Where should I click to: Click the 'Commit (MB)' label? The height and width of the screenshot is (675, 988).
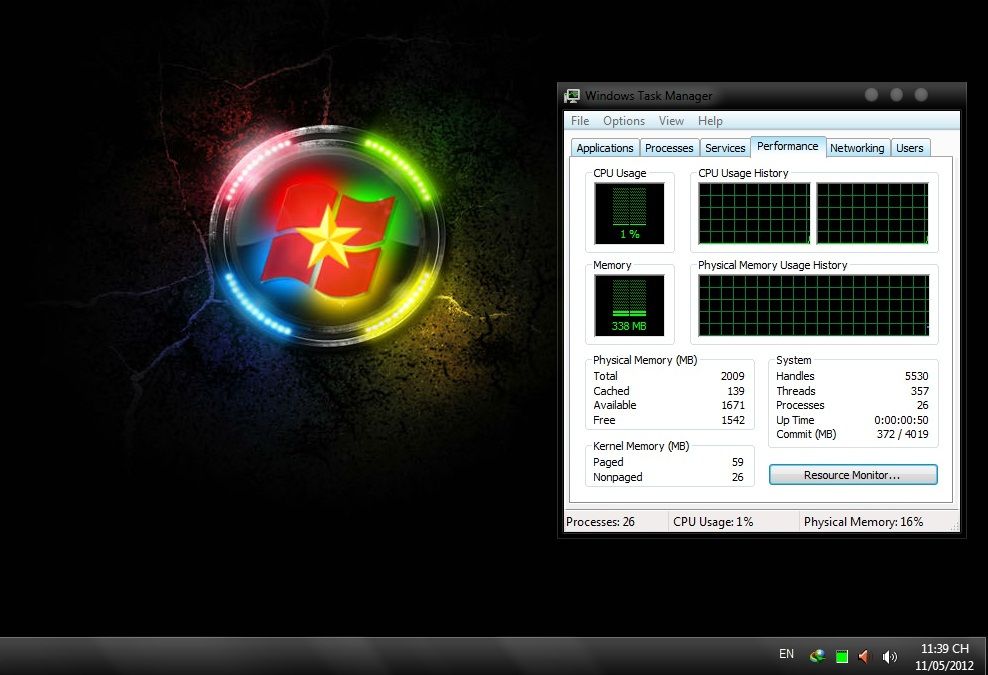coord(806,434)
